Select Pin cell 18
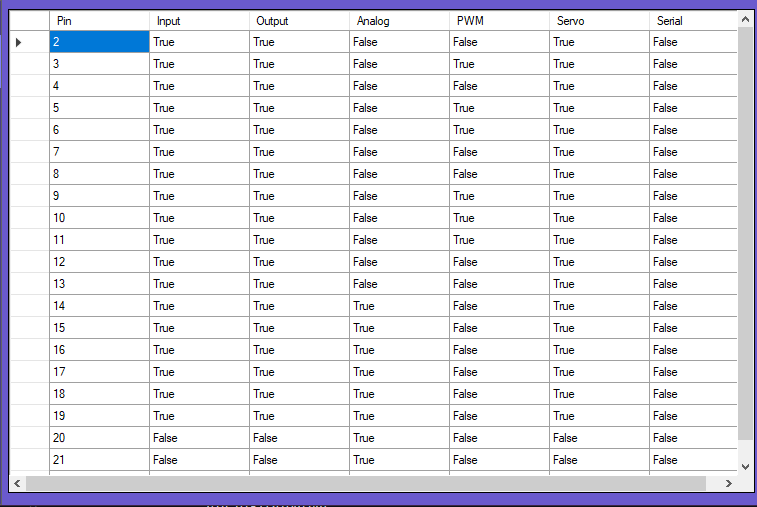 coord(99,394)
